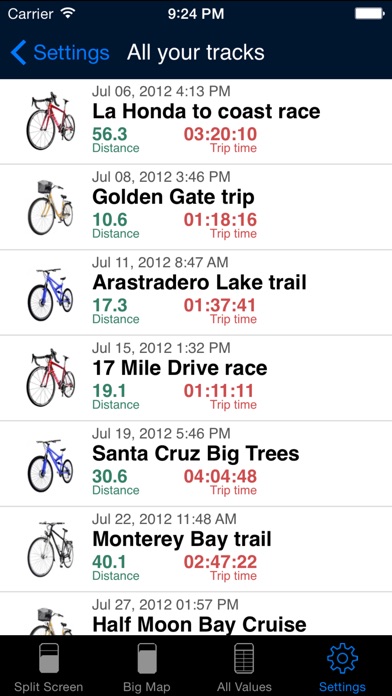Screen dimensions: 392x696
Task: Tap the blue mountain bike on Arastradero track
Action: (x=50, y=294)
